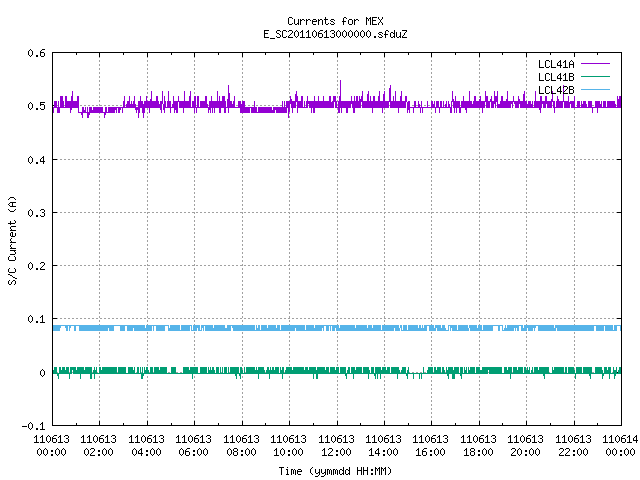The width and height of the screenshot is (640, 480).
Task: Click the x-axis tick '110613 16:00'
Action: pos(431,446)
